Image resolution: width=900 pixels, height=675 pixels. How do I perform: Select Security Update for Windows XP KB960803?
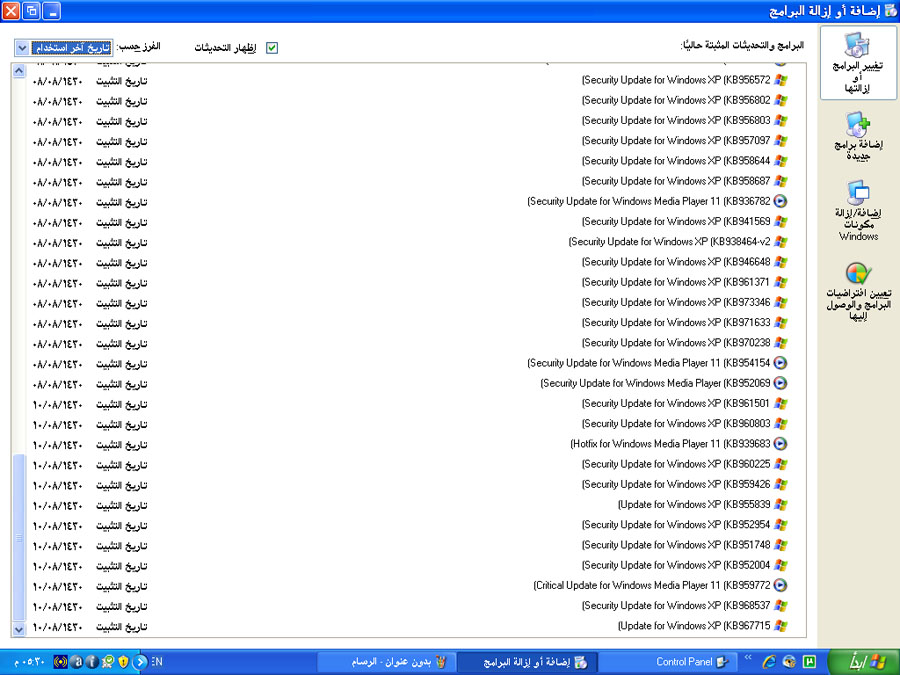[676, 424]
